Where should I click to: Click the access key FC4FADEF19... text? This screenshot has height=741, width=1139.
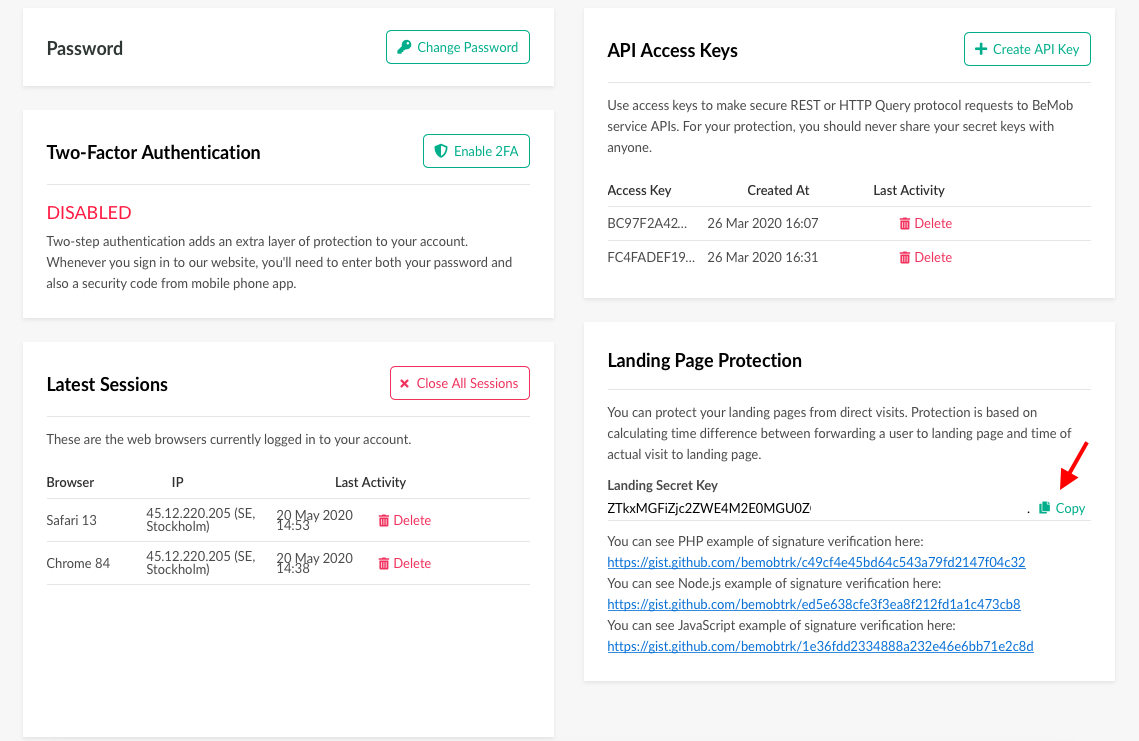[651, 257]
